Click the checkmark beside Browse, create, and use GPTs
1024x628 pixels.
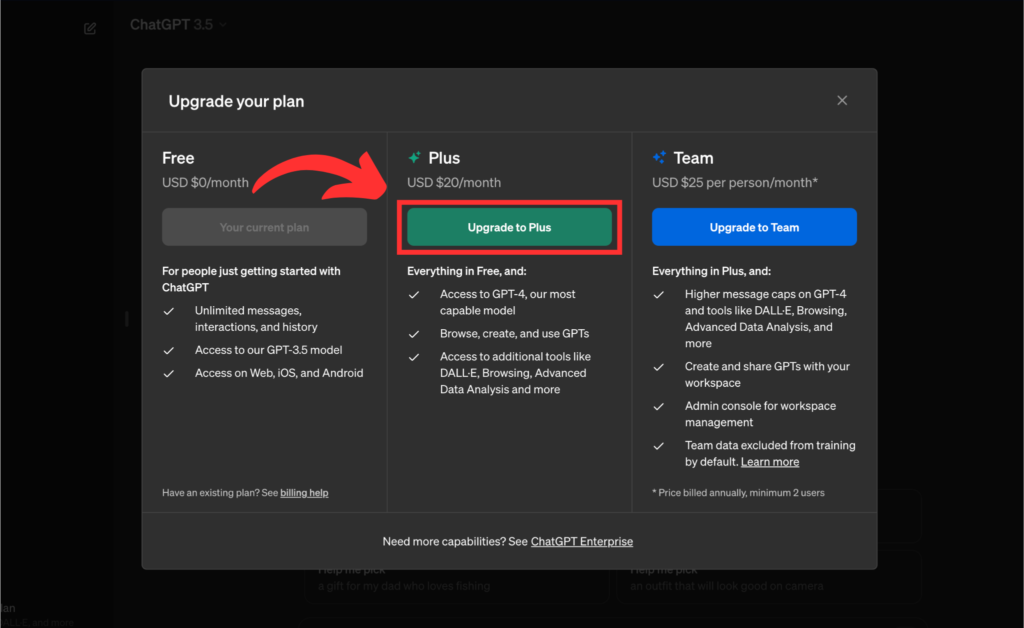tap(414, 334)
